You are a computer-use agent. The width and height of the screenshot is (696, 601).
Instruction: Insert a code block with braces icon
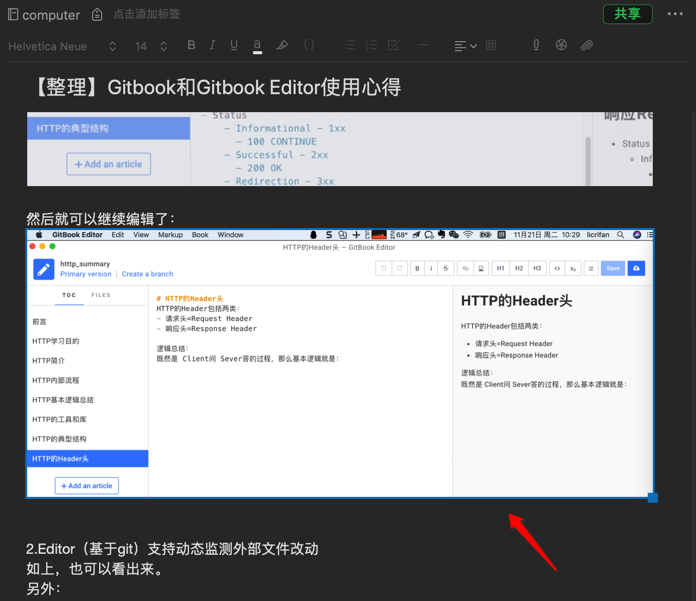coord(309,45)
